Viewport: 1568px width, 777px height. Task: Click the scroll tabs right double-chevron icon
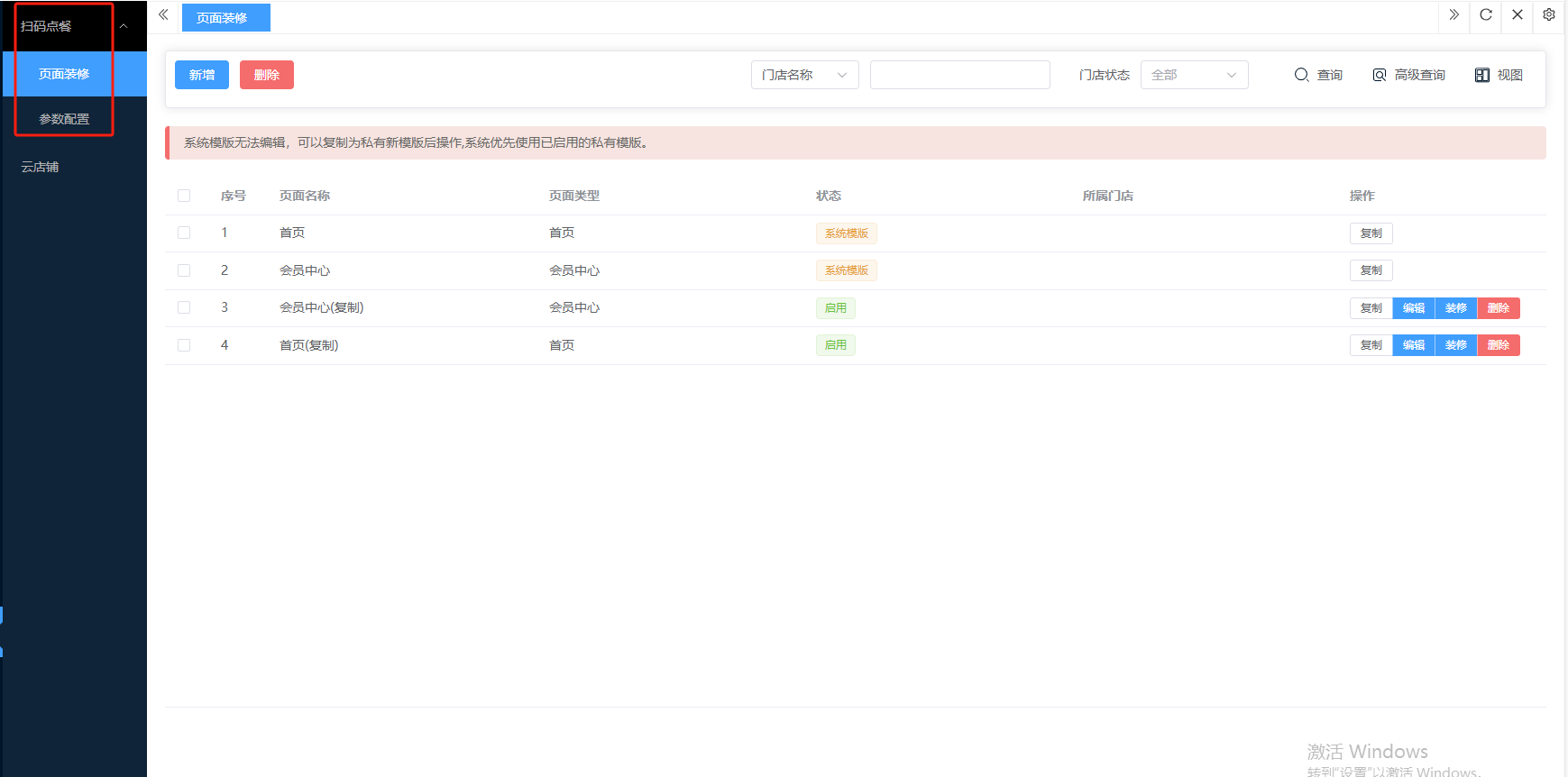point(1453,15)
